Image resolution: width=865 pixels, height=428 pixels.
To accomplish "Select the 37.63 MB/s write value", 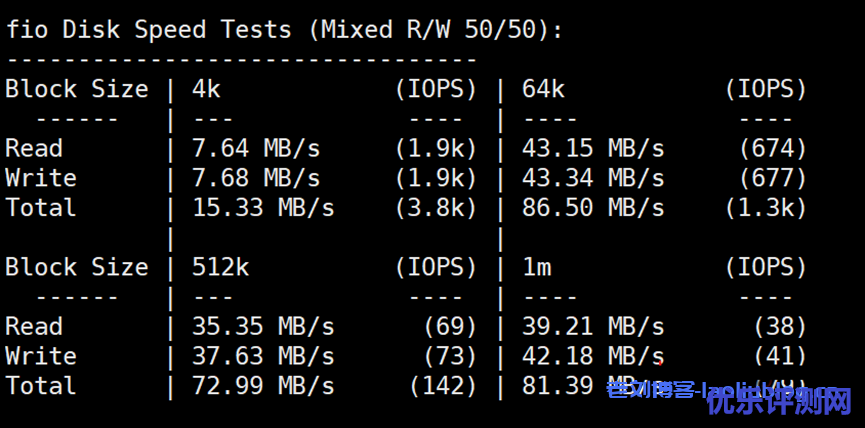I will (263, 356).
